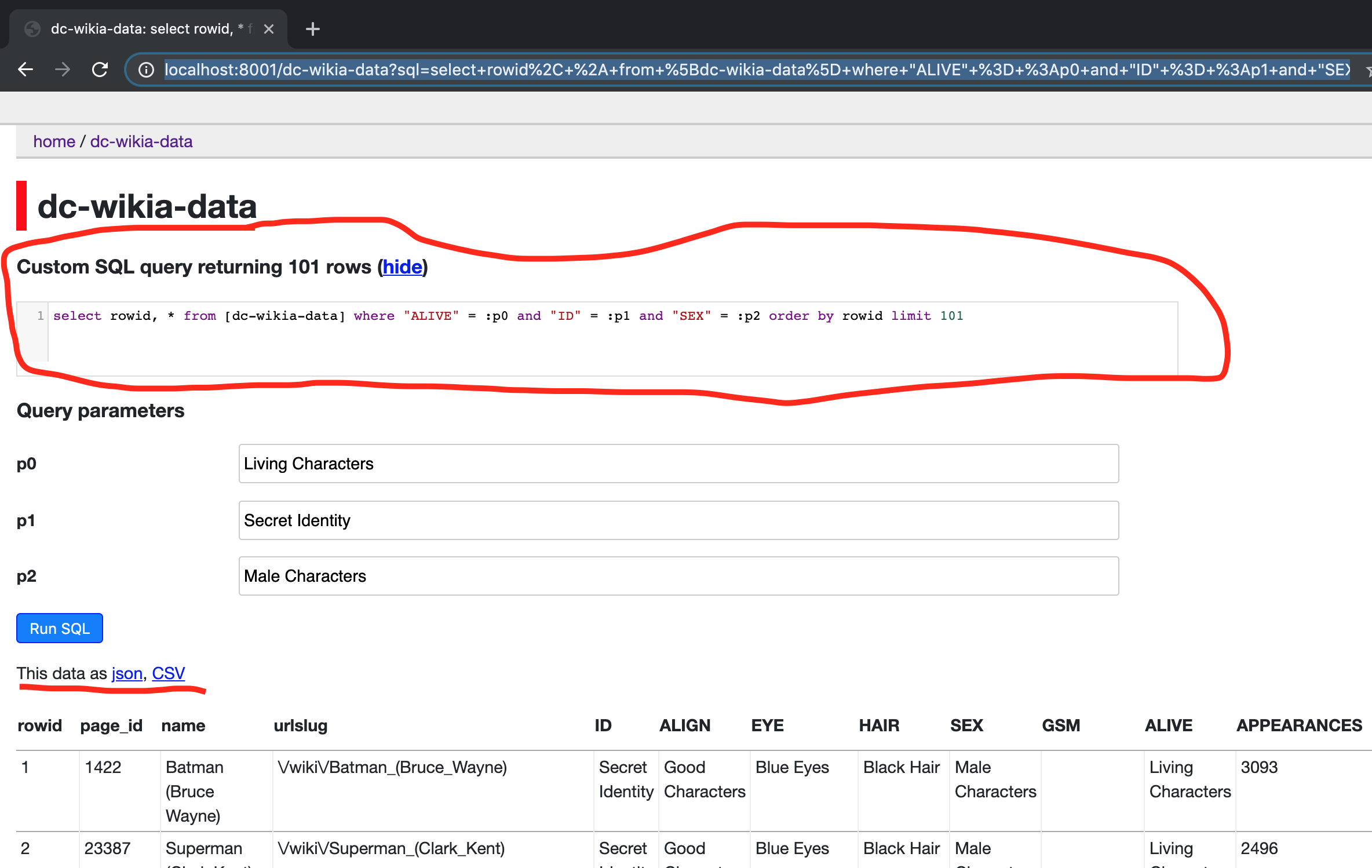Open a new browser tab
The image size is (1372, 868).
coord(313,29)
